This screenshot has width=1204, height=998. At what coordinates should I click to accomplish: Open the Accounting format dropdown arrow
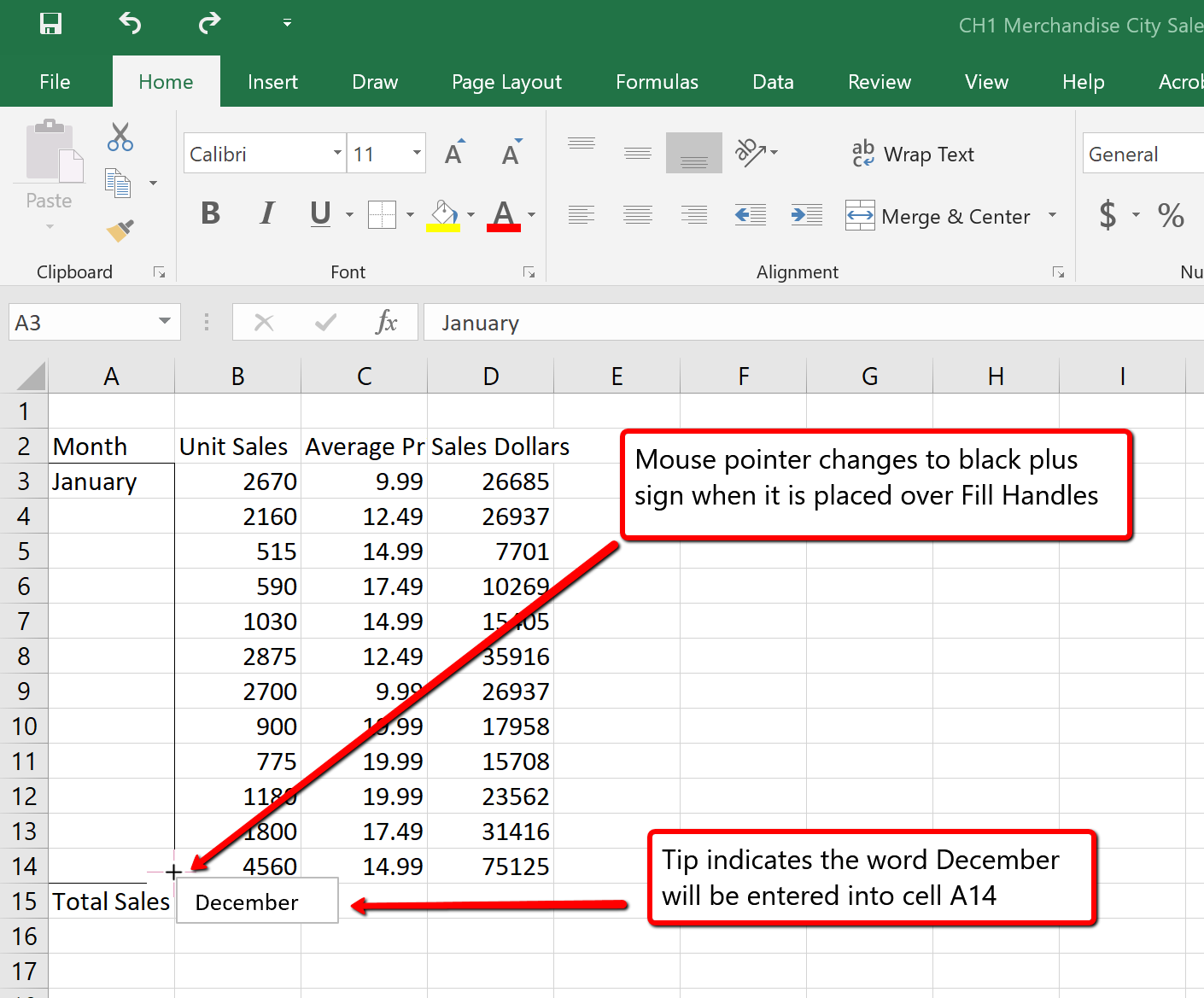coord(1136,214)
